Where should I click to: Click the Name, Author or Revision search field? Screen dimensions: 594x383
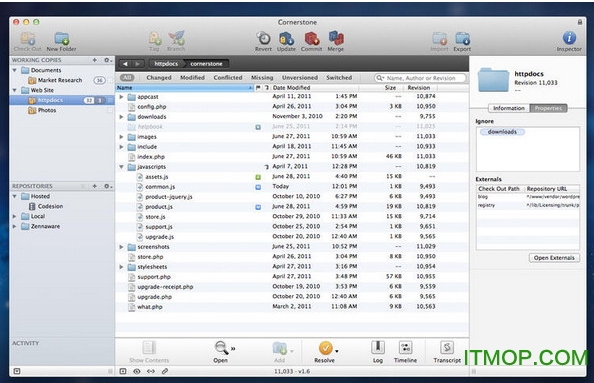tap(420, 78)
